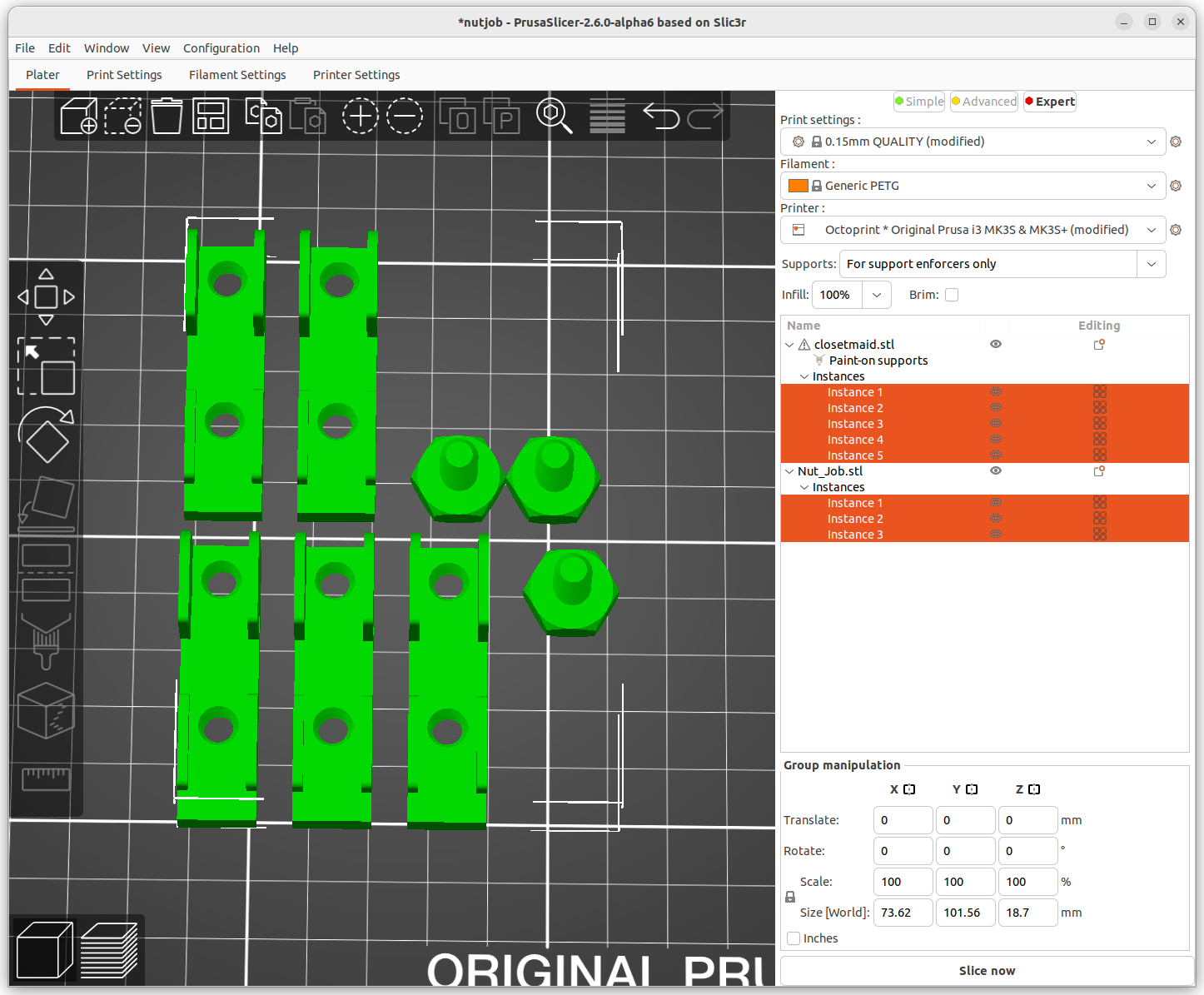Toggle visibility of Nut_Job.stl
This screenshot has width=1204, height=995.
[996, 470]
